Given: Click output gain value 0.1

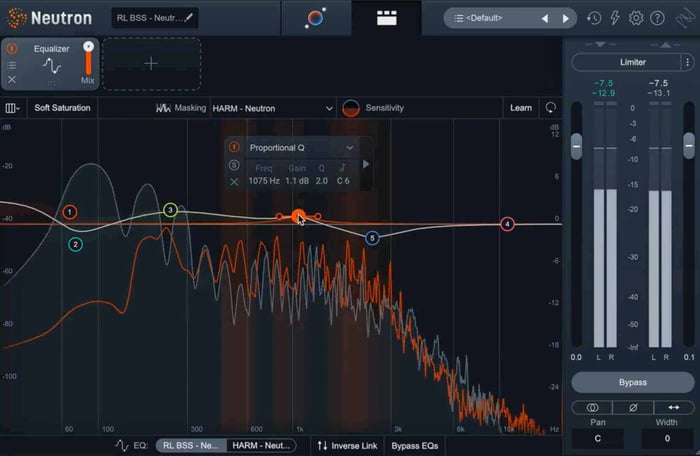Looking at the screenshot, I should coord(689,357).
